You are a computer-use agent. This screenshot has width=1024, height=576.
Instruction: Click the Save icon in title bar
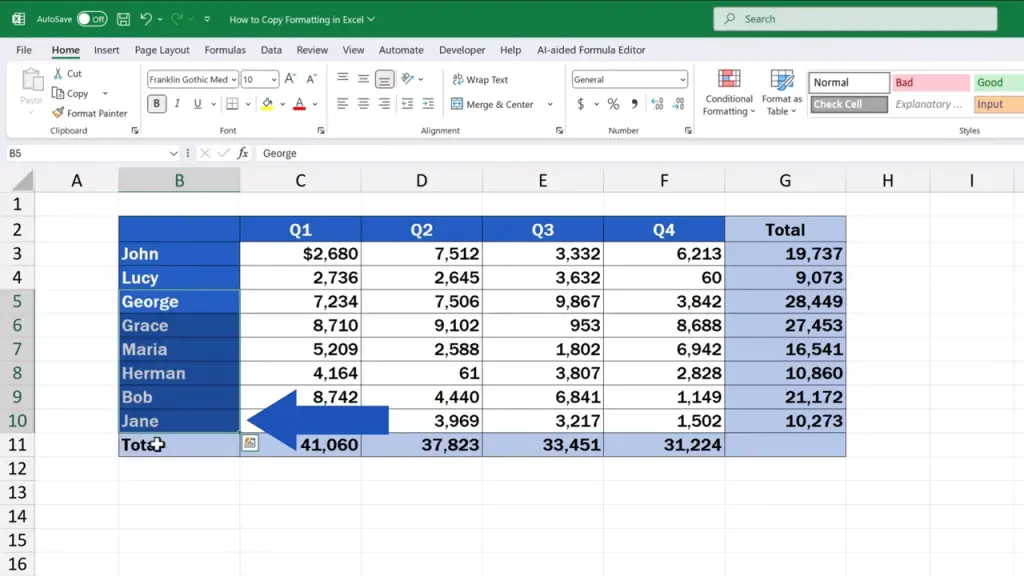pos(123,19)
